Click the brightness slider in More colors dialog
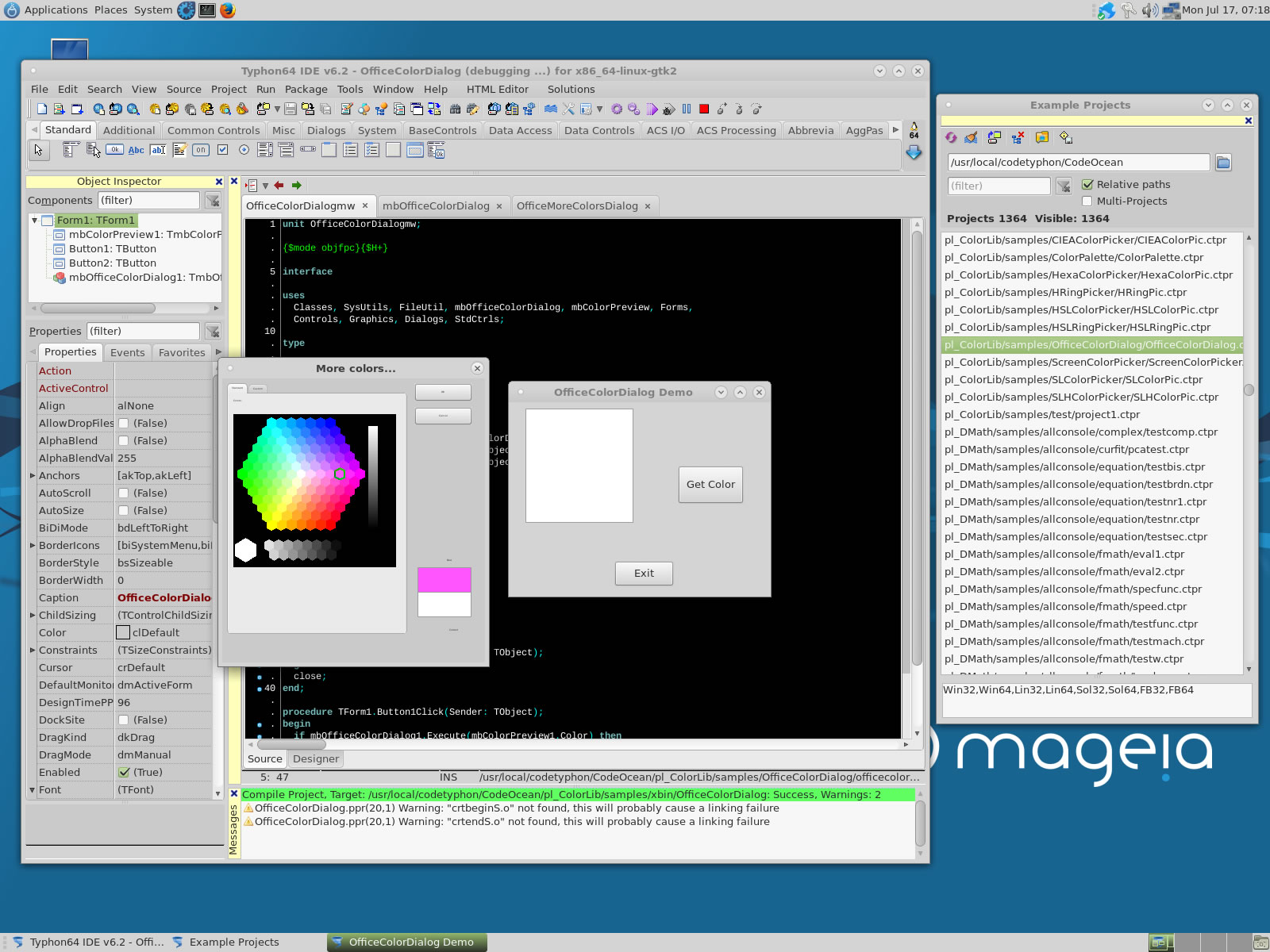Screen dimensions: 1270x952 373,474
